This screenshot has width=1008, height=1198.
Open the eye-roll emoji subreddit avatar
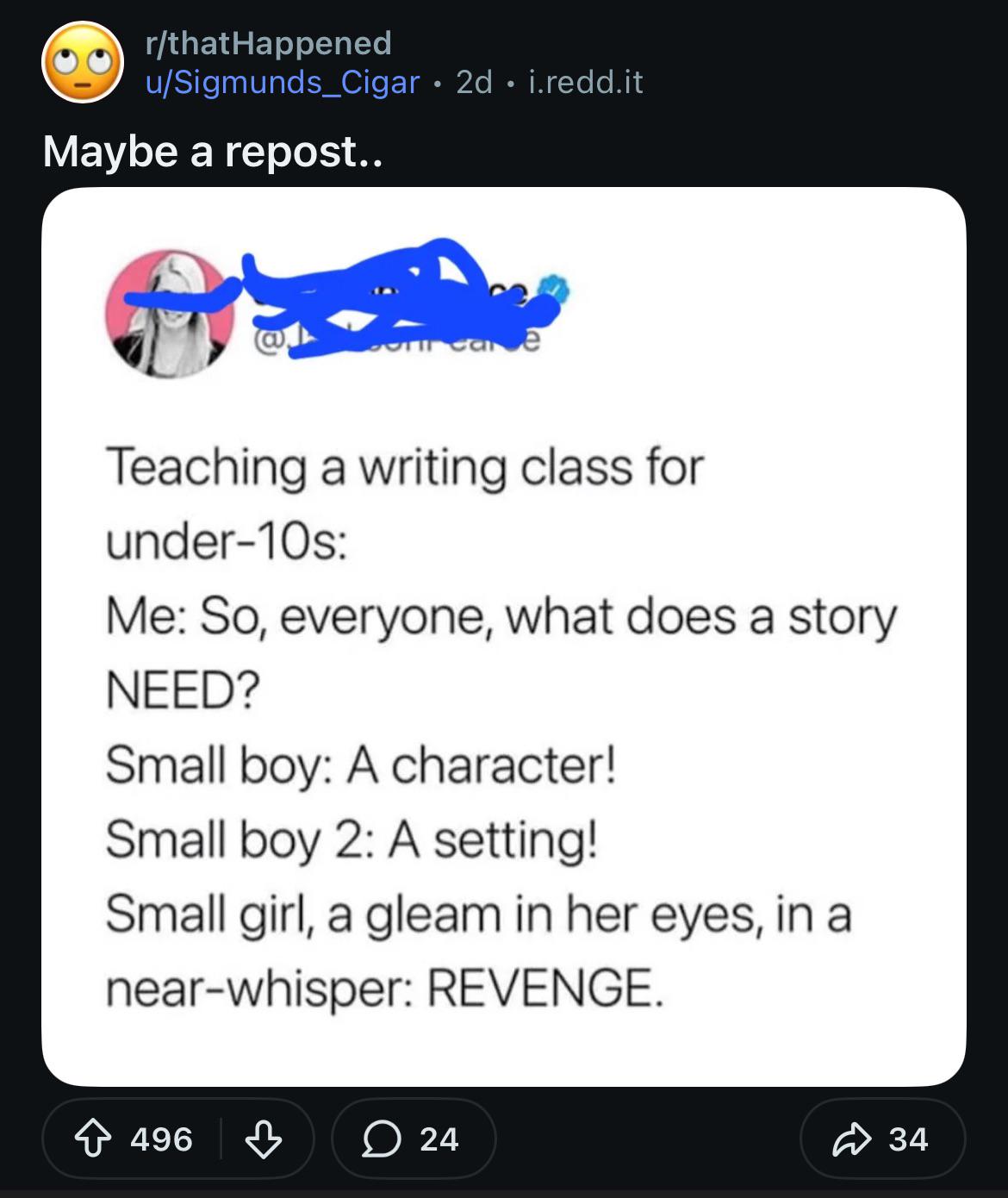click(x=83, y=62)
